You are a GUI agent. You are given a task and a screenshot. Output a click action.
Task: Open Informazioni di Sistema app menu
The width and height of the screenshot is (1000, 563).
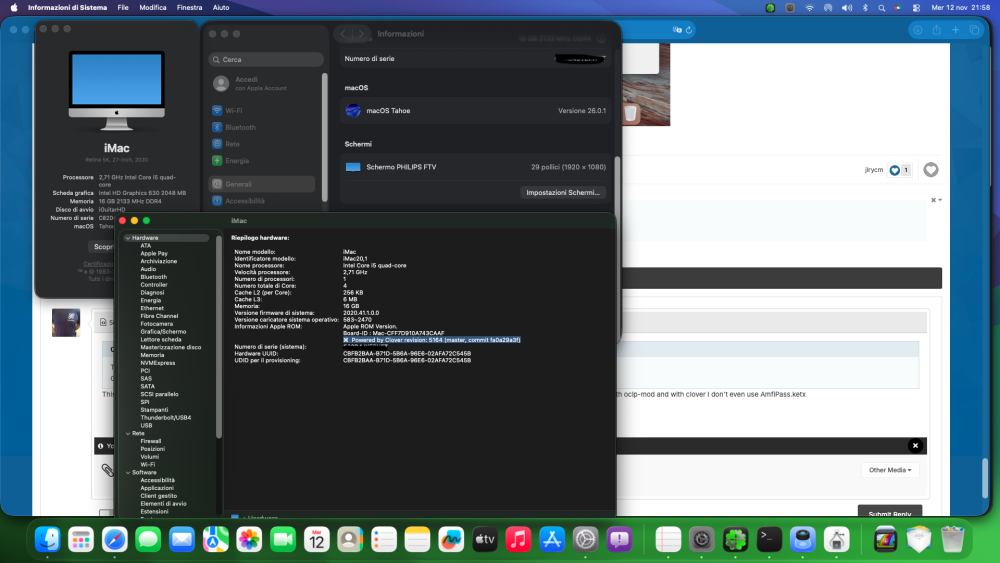(68, 8)
